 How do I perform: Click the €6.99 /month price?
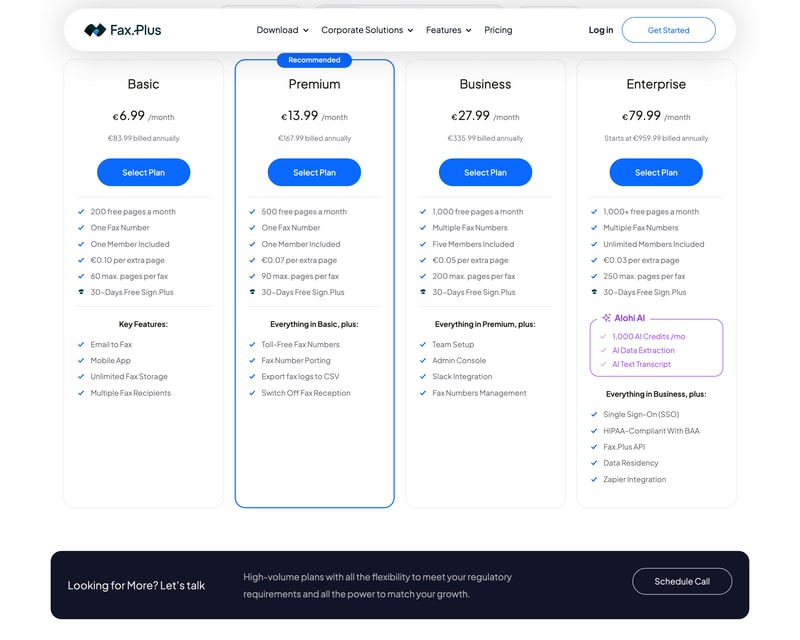[143, 116]
